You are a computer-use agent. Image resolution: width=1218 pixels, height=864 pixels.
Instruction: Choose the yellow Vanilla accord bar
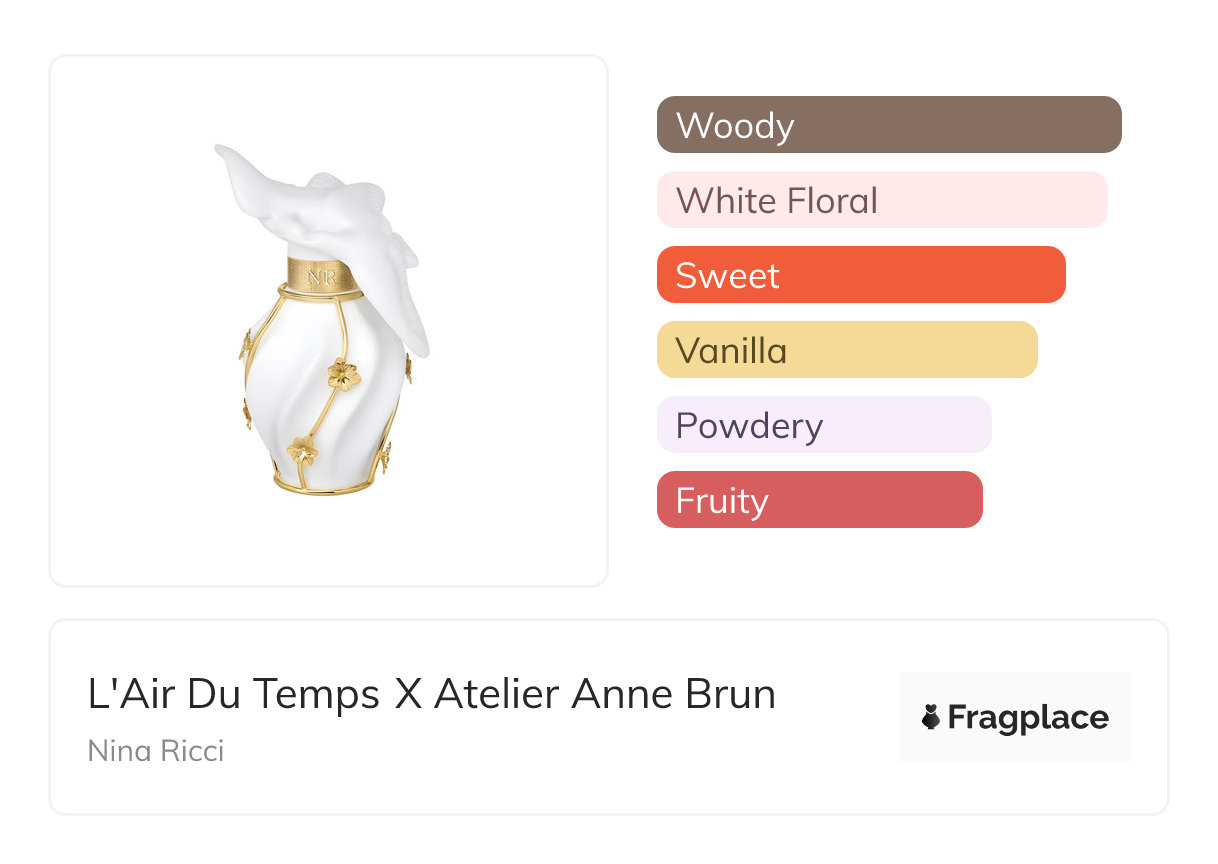[847, 350]
